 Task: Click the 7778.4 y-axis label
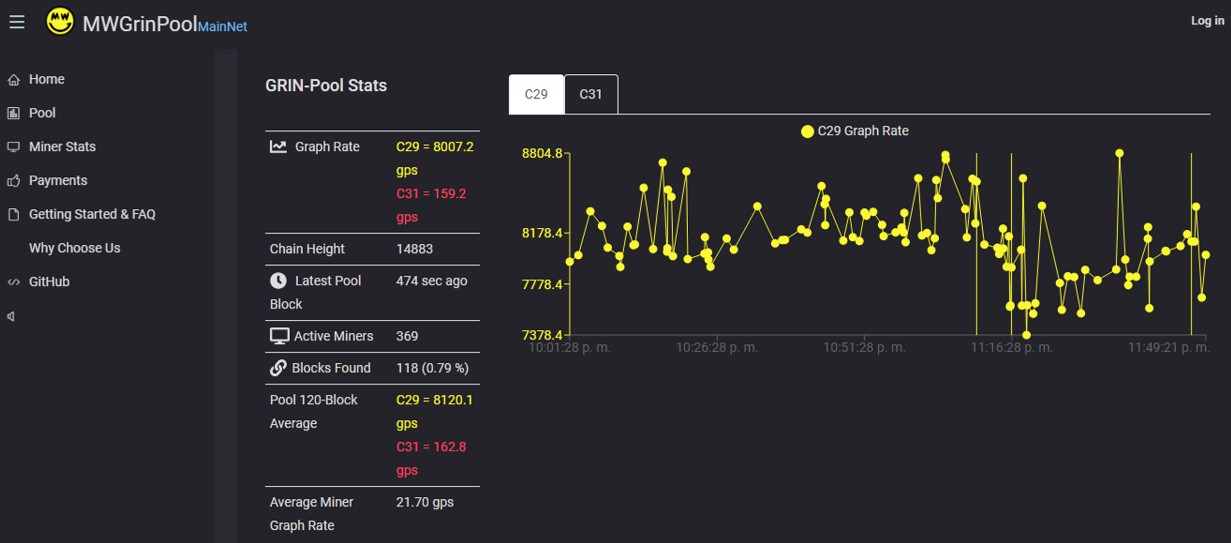[x=542, y=285]
